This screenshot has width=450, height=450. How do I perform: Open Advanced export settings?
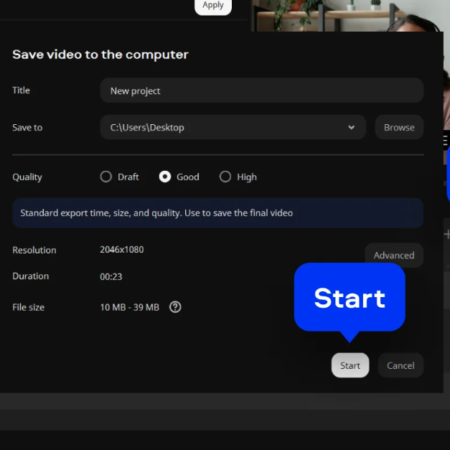click(x=394, y=255)
